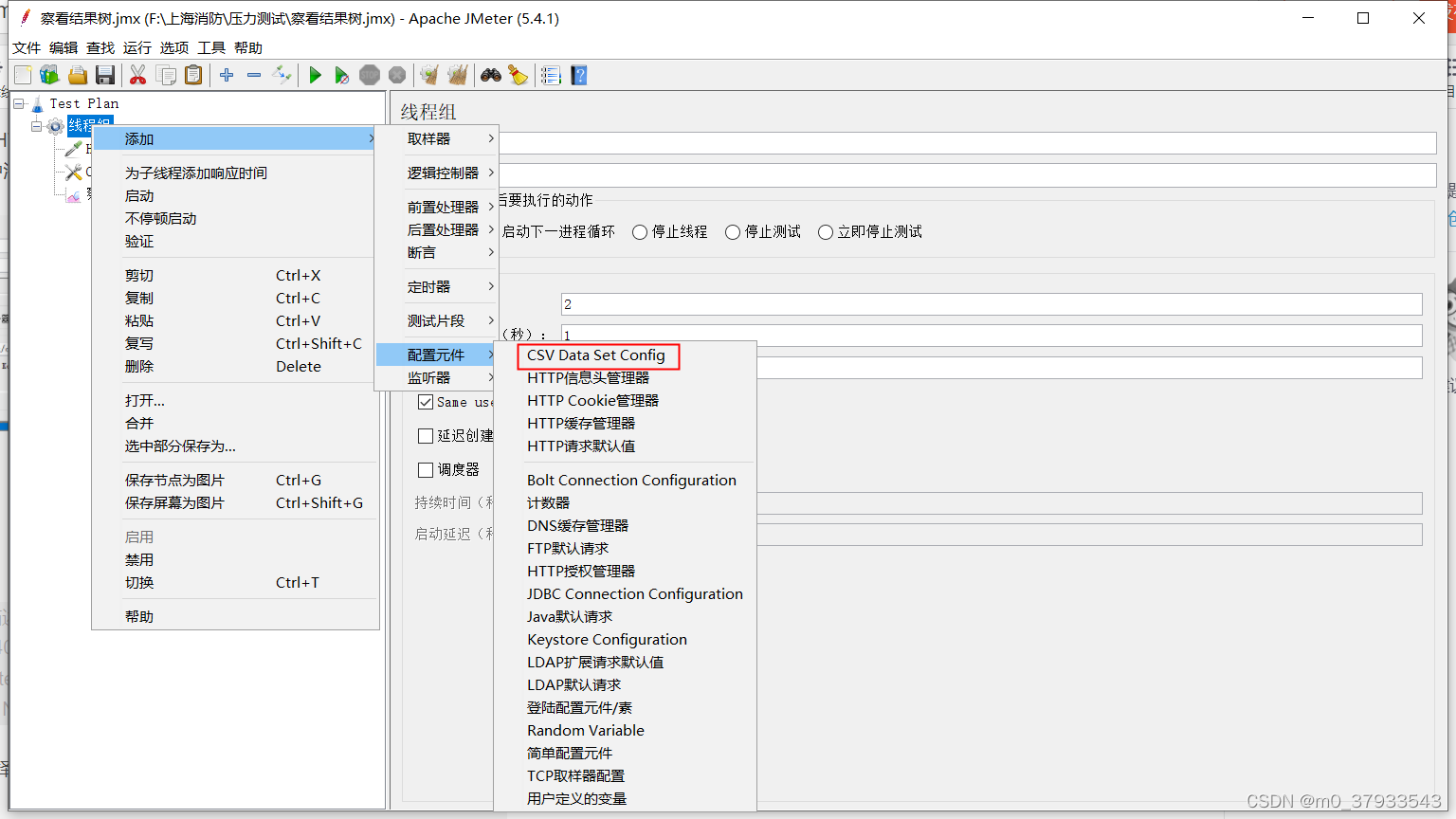The height and width of the screenshot is (819, 1456).
Task: Expand the 逻辑控制器 submenu
Action: click(437, 173)
